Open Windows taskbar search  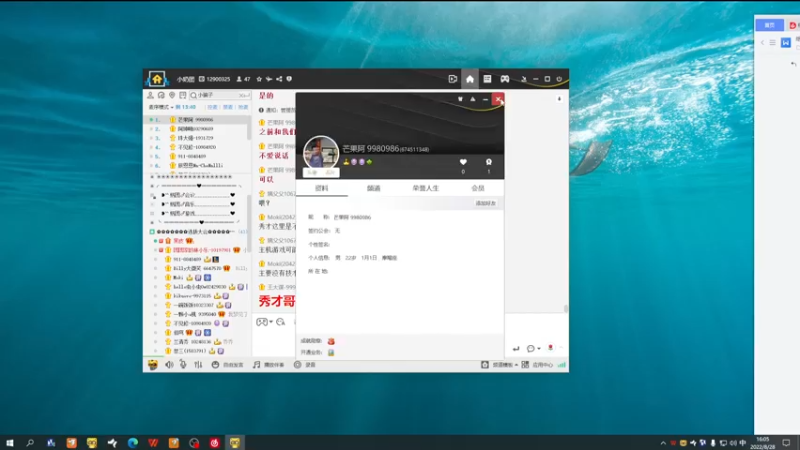pyautogui.click(x=30, y=443)
